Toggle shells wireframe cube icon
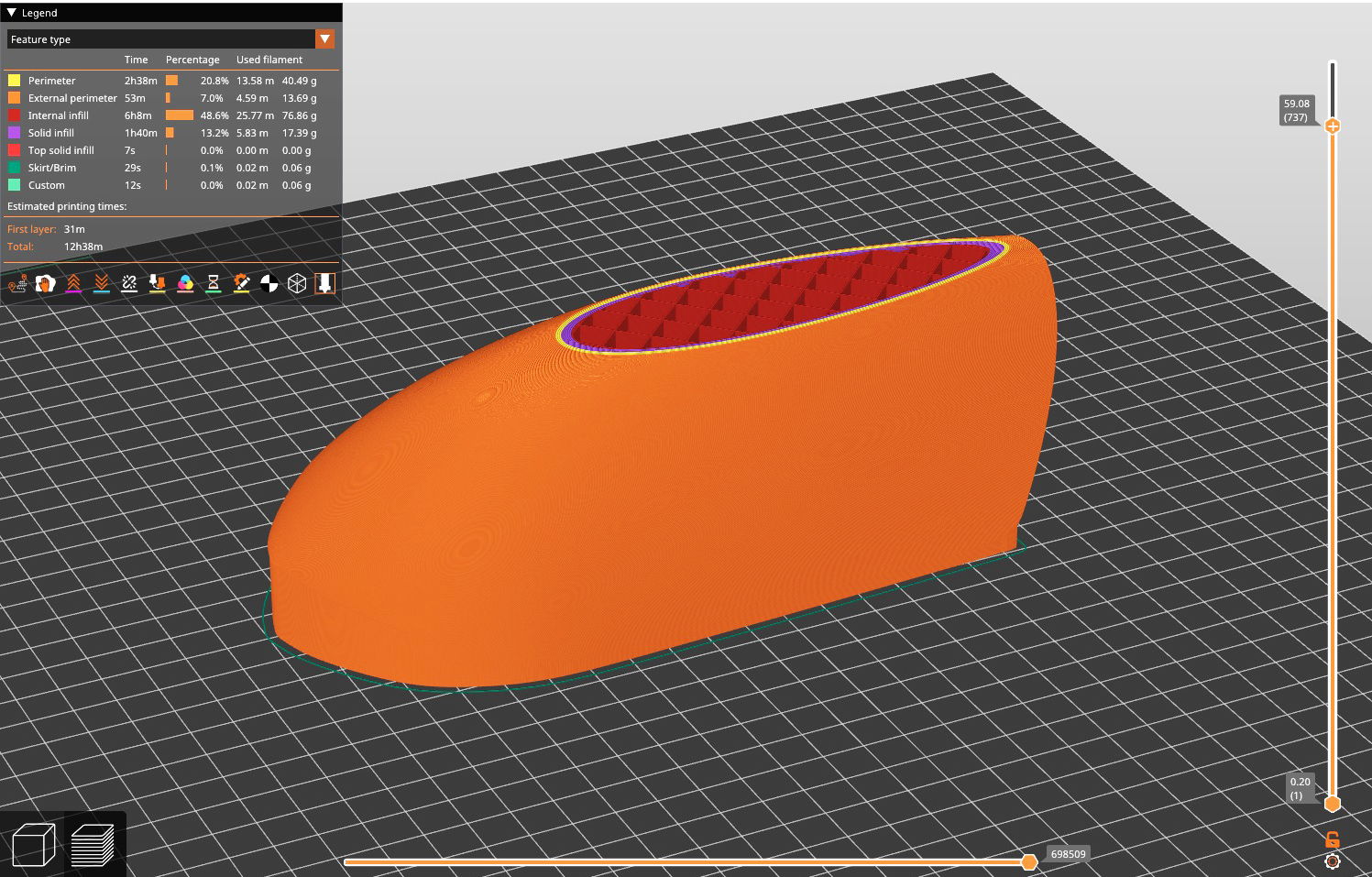 click(x=297, y=284)
